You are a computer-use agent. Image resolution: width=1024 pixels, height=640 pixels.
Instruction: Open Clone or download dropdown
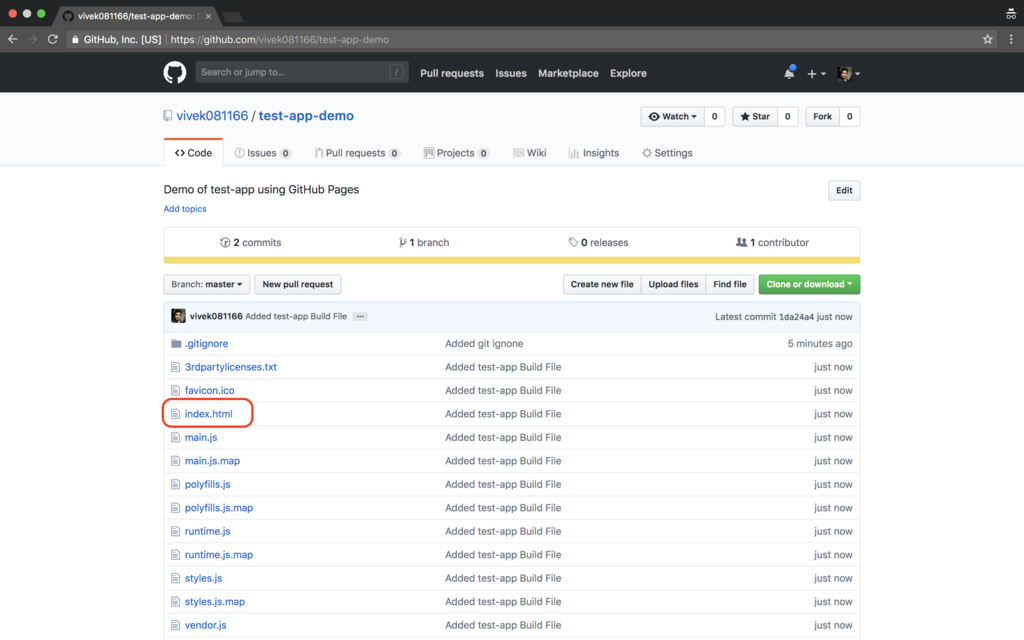pyautogui.click(x=809, y=284)
